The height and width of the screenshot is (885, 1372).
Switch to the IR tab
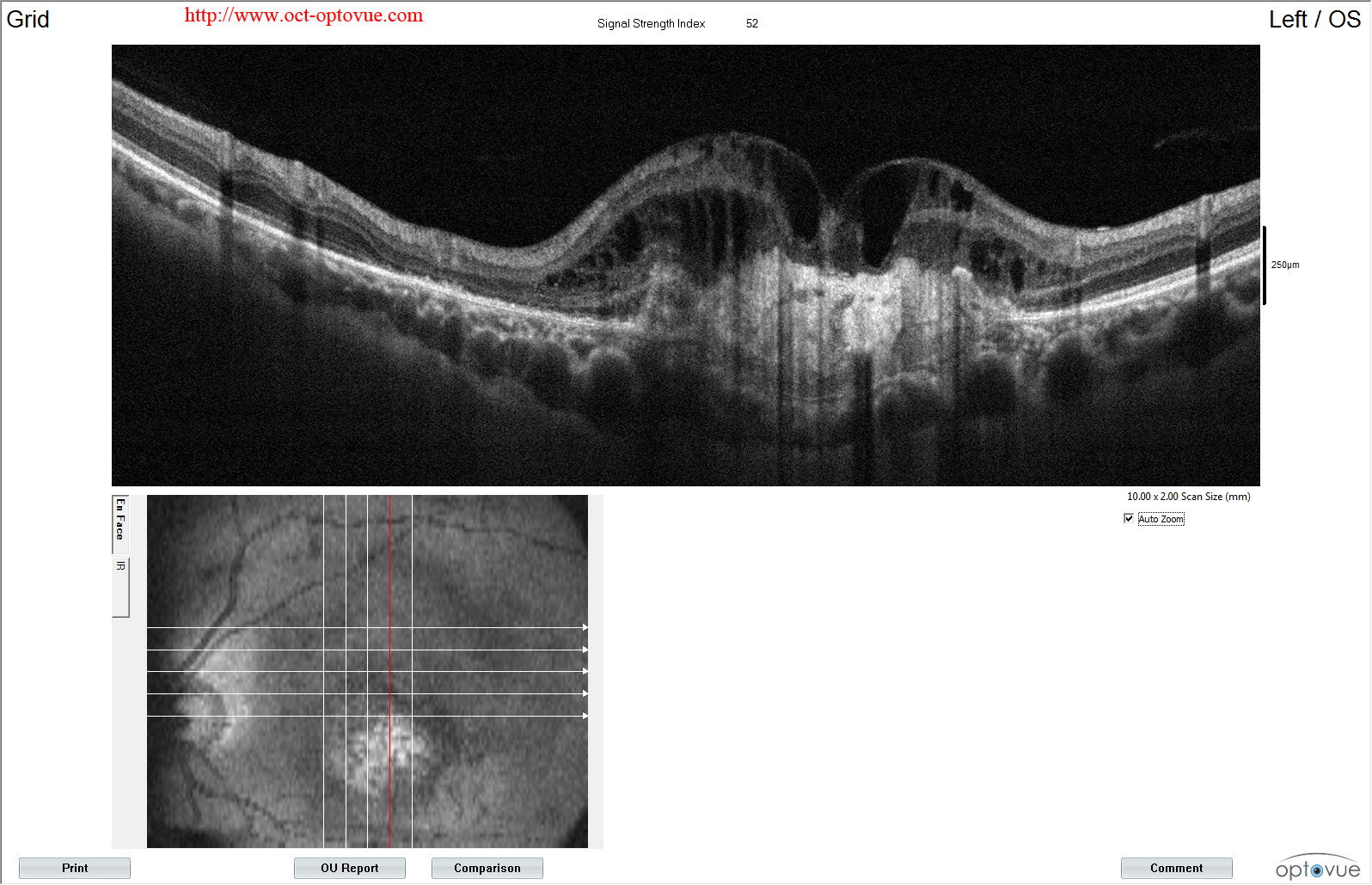[120, 587]
